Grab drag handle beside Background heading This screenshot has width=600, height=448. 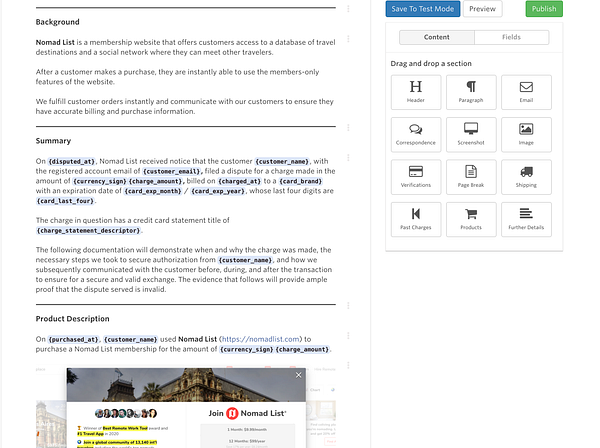click(348, 8)
